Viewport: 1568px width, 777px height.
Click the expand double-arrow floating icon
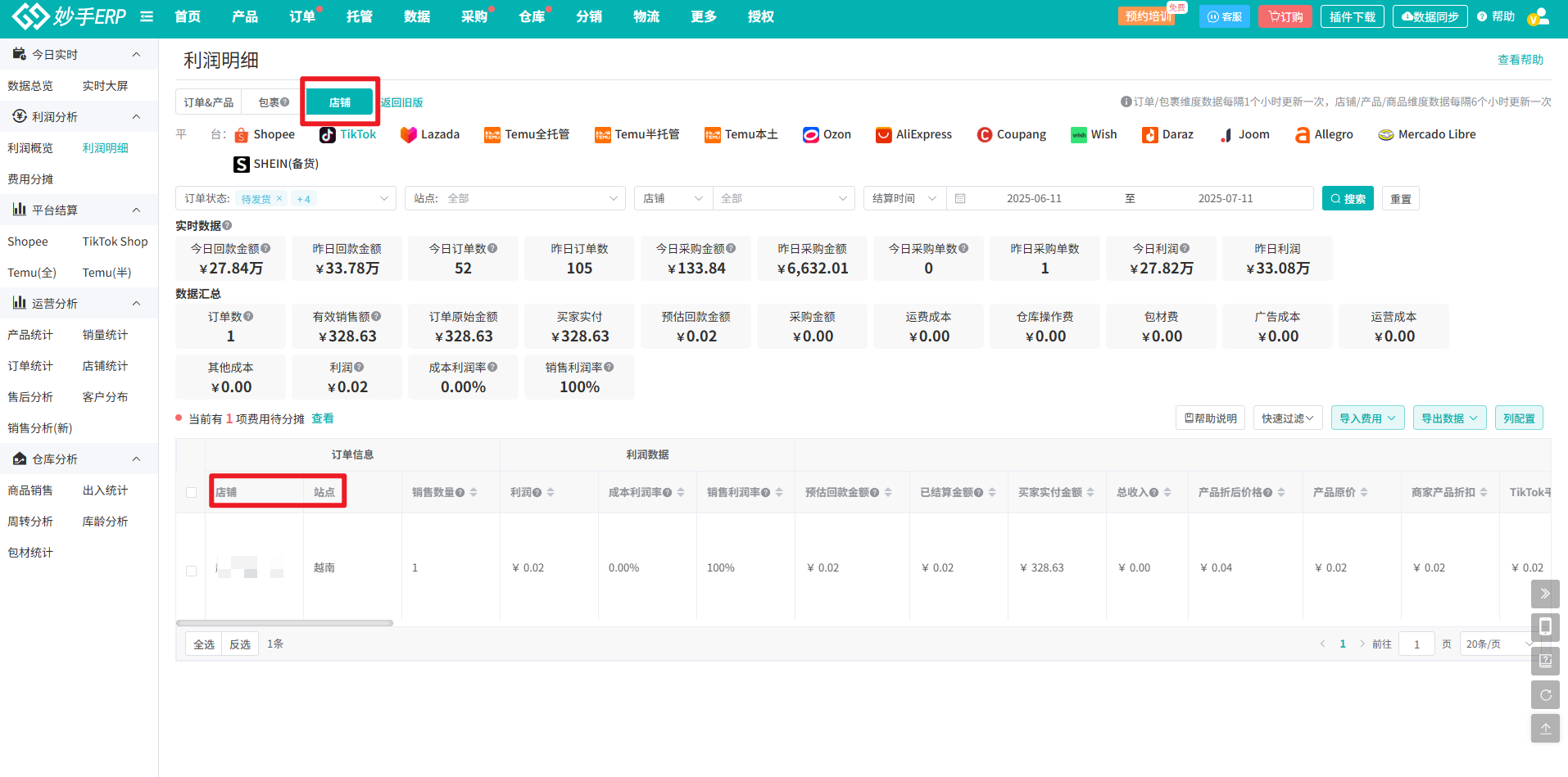[x=1545, y=594]
